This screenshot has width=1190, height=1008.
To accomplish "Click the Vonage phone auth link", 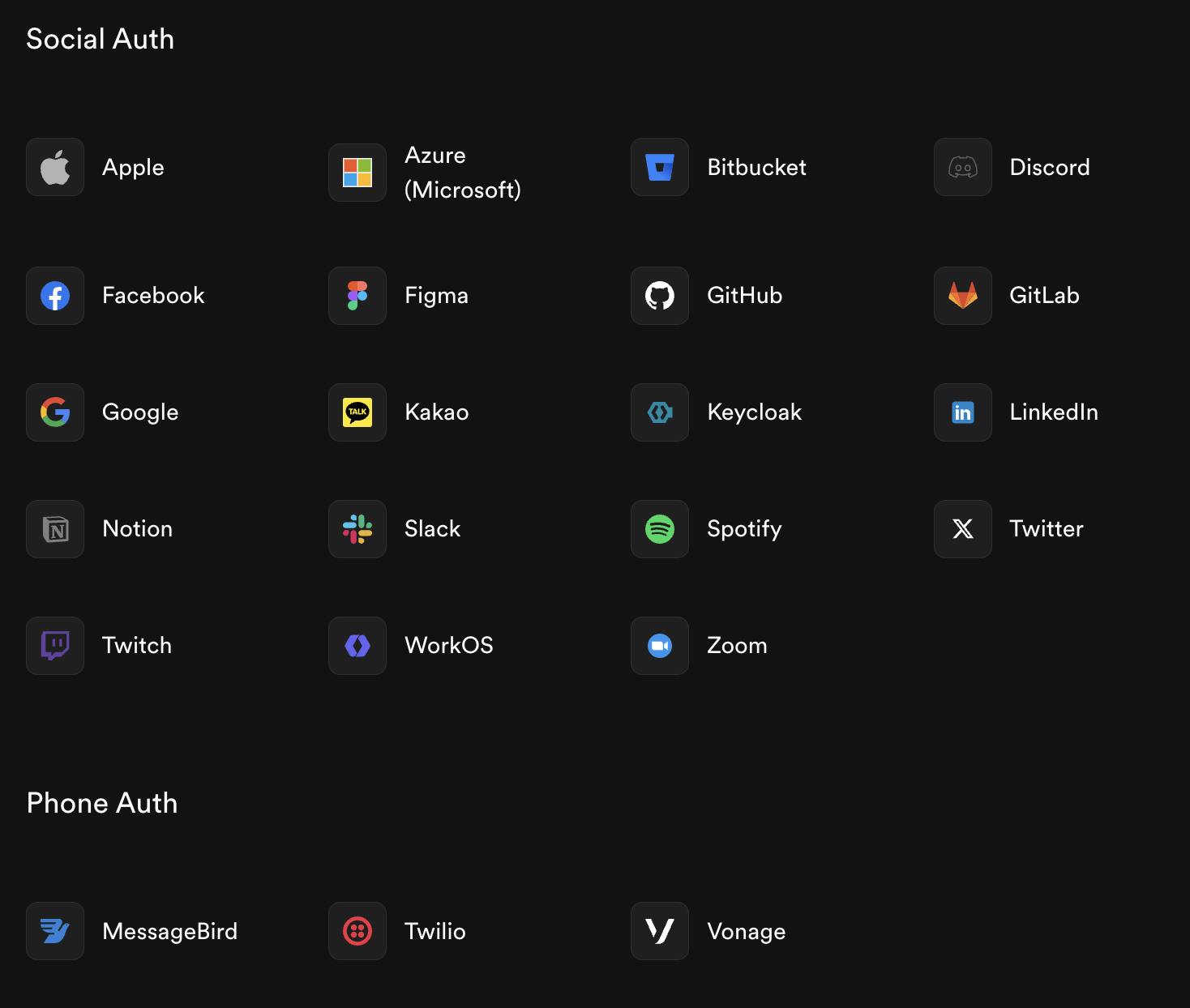I will click(746, 931).
